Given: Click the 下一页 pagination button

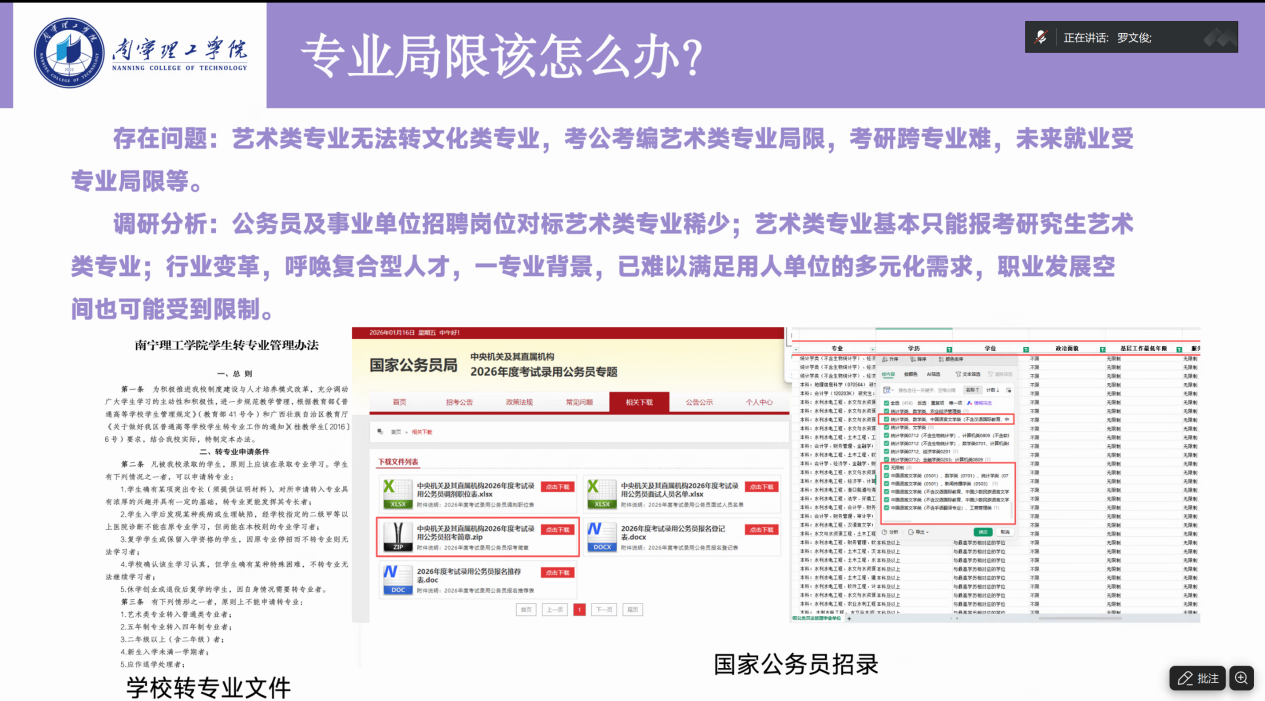Looking at the screenshot, I should pyautogui.click(x=603, y=609).
